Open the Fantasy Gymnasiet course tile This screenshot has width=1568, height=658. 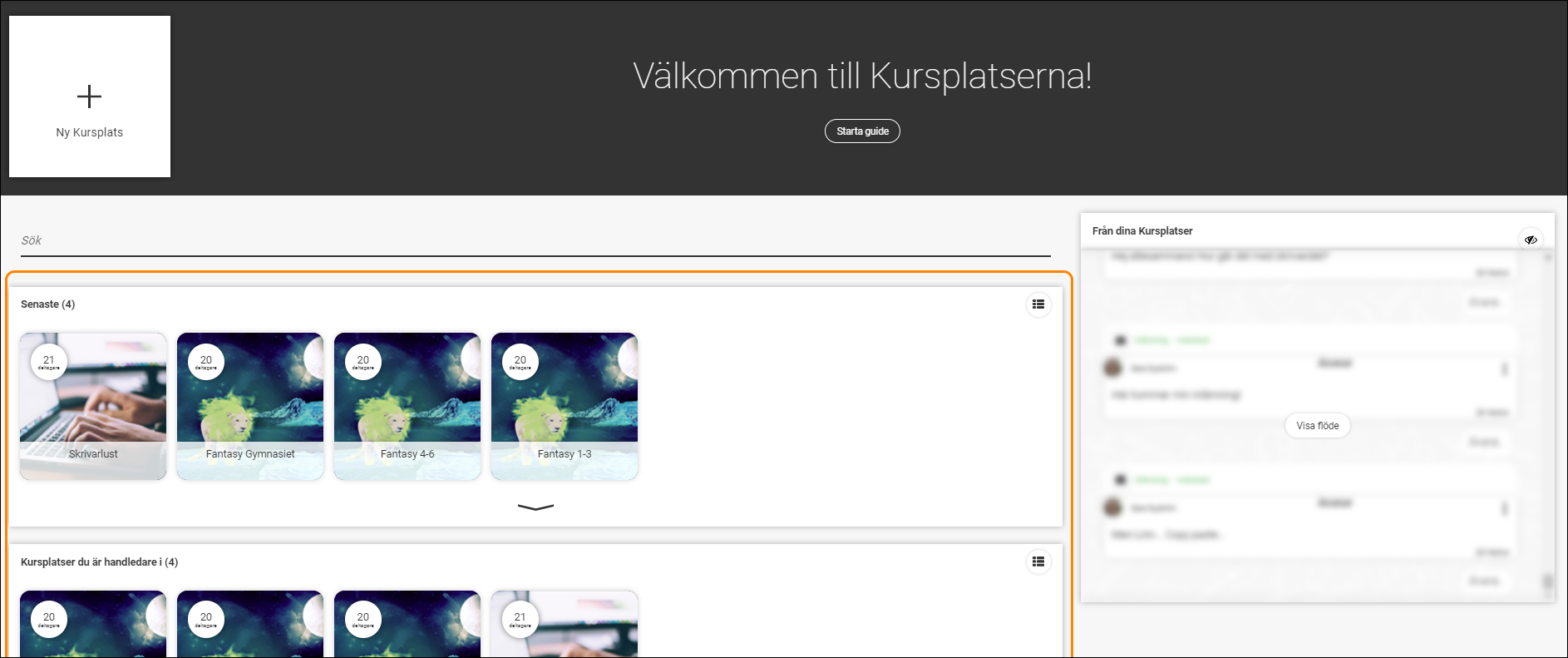(x=250, y=407)
